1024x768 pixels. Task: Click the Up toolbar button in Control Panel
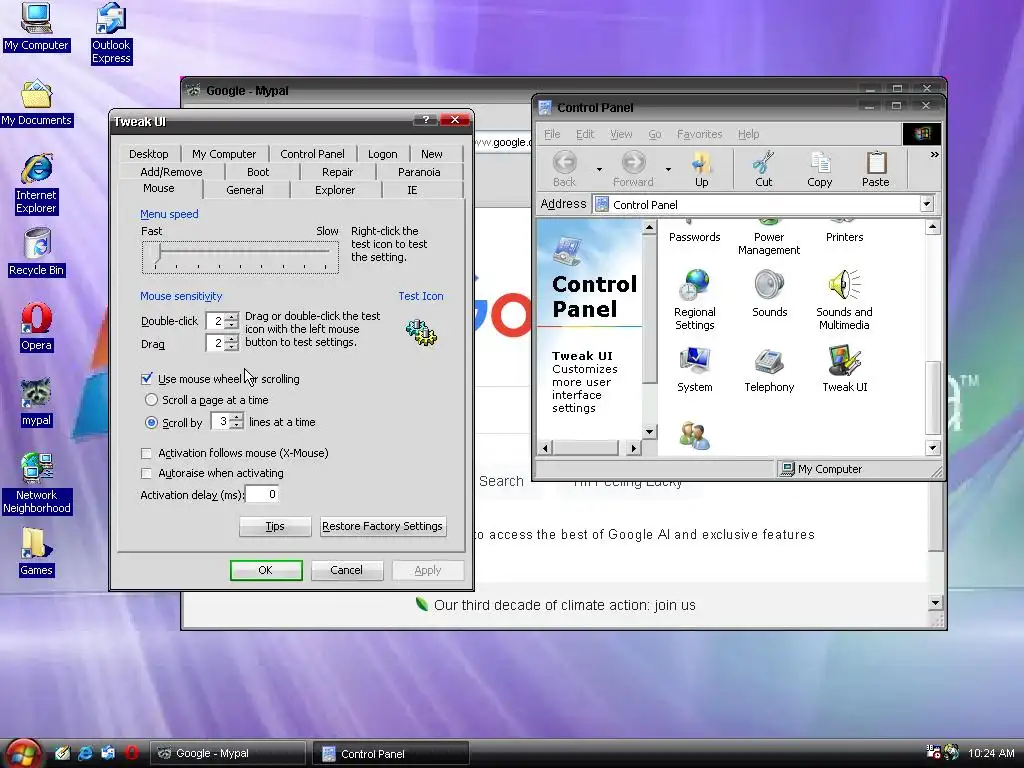(701, 169)
